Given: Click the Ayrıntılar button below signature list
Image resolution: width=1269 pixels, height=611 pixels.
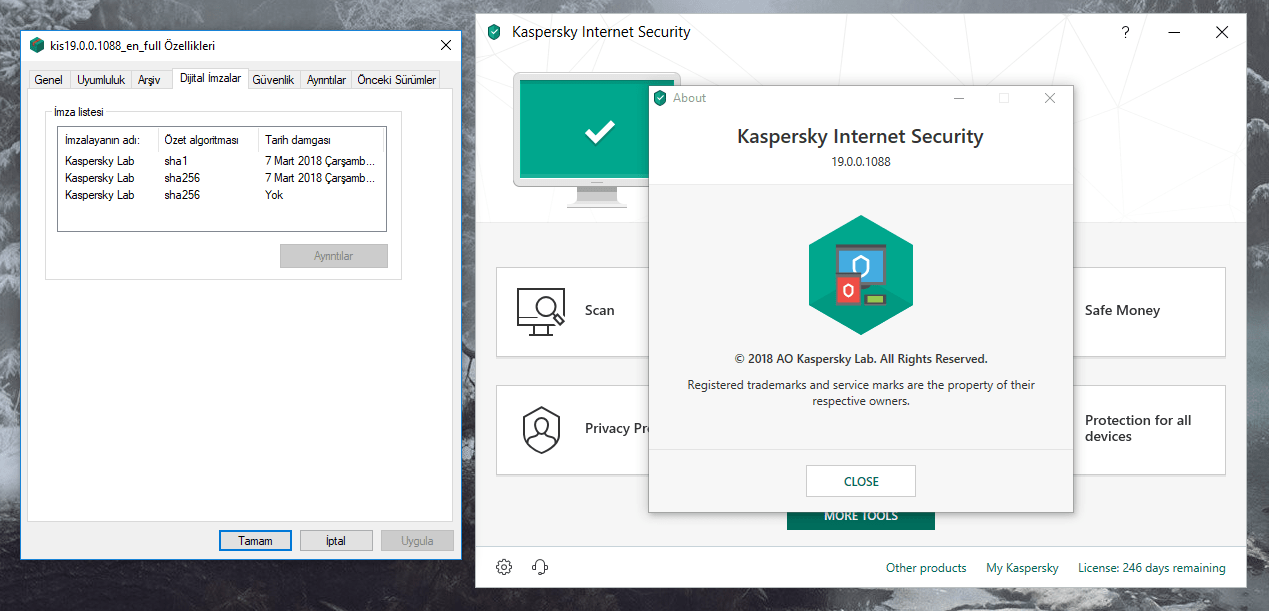Looking at the screenshot, I should click(x=334, y=256).
